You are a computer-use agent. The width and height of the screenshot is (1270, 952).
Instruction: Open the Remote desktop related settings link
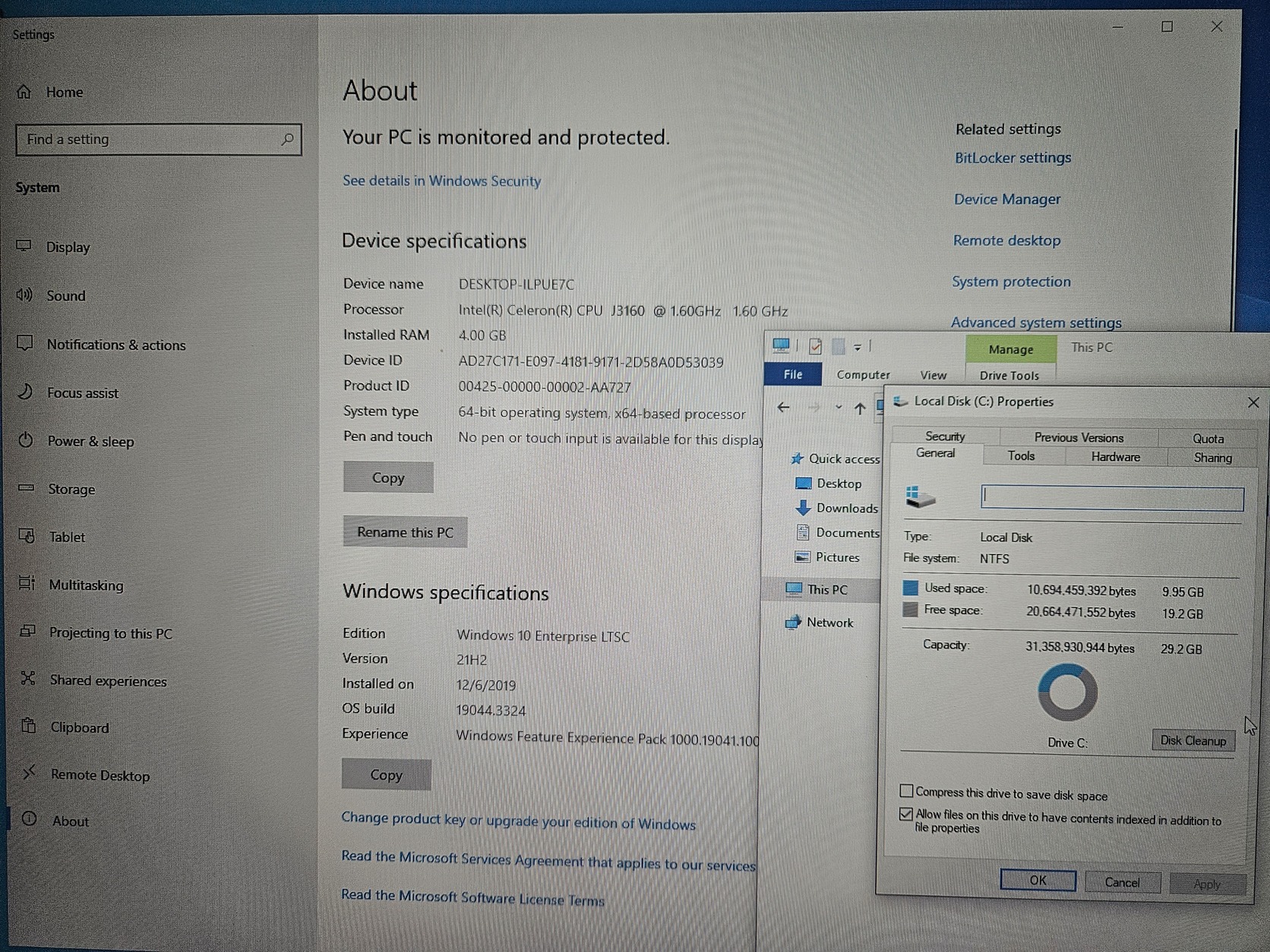(1006, 241)
